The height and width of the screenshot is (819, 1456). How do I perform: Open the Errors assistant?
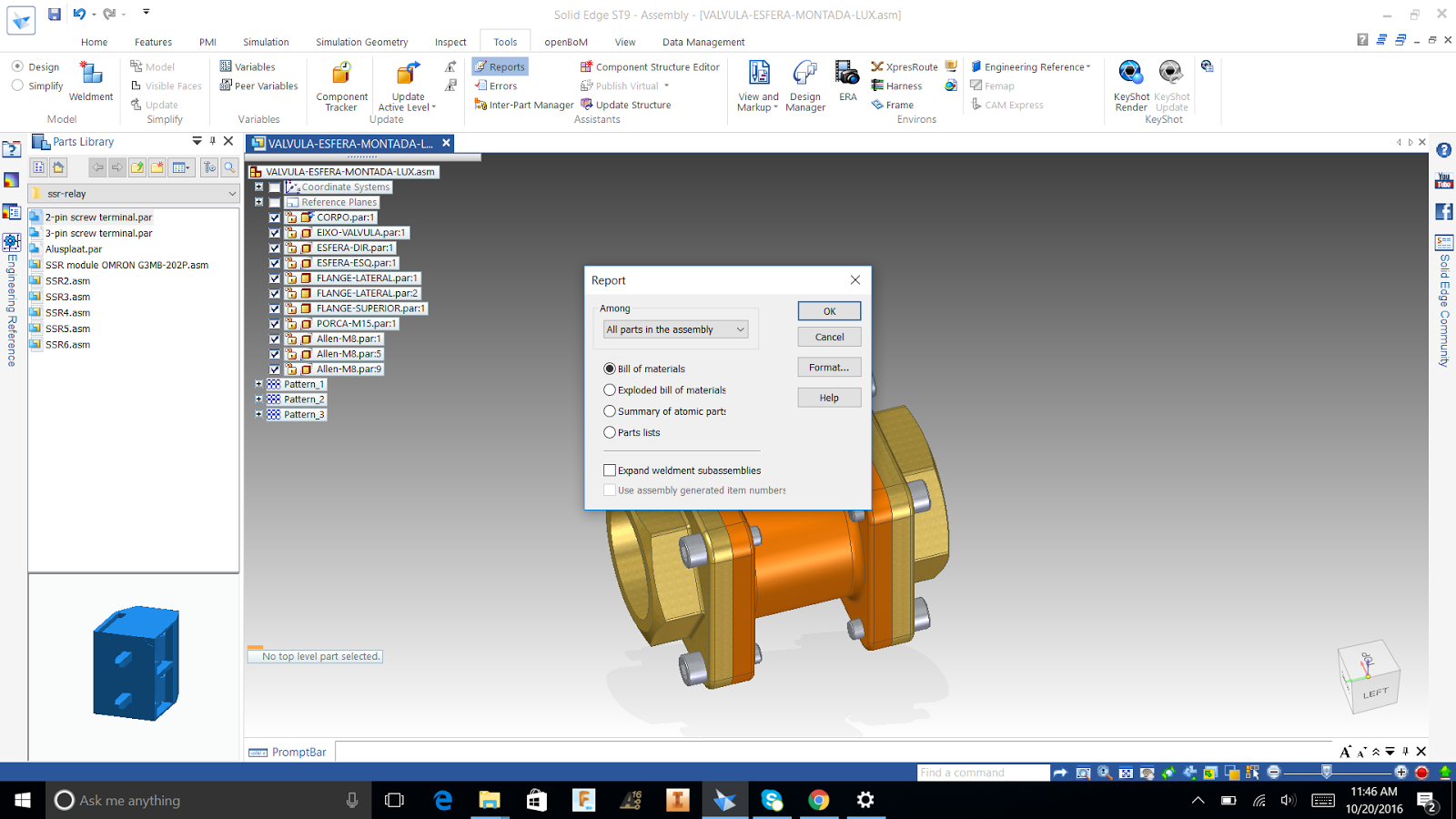tap(496, 86)
